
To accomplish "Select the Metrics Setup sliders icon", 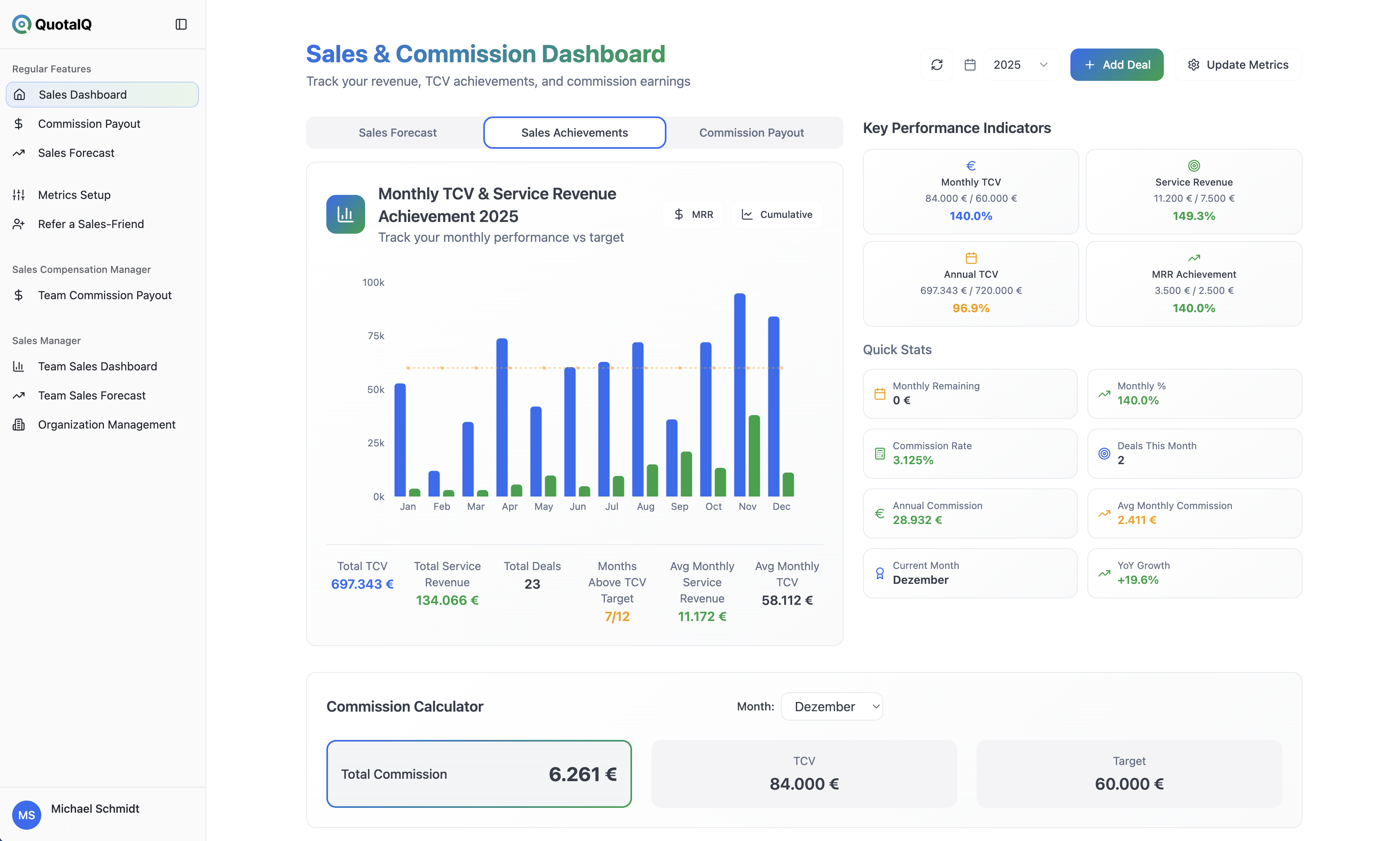I will (x=19, y=195).
